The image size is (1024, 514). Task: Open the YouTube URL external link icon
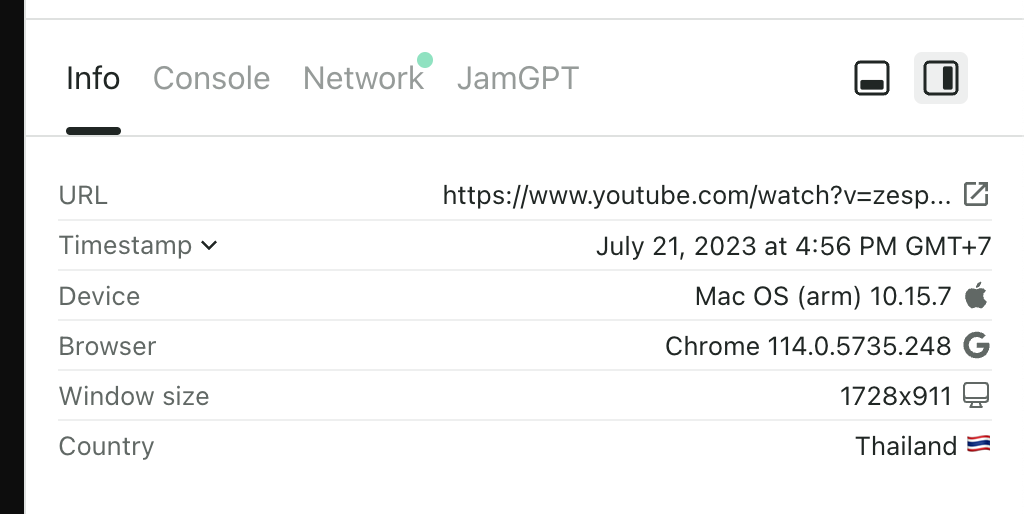pyautogui.click(x=976, y=194)
